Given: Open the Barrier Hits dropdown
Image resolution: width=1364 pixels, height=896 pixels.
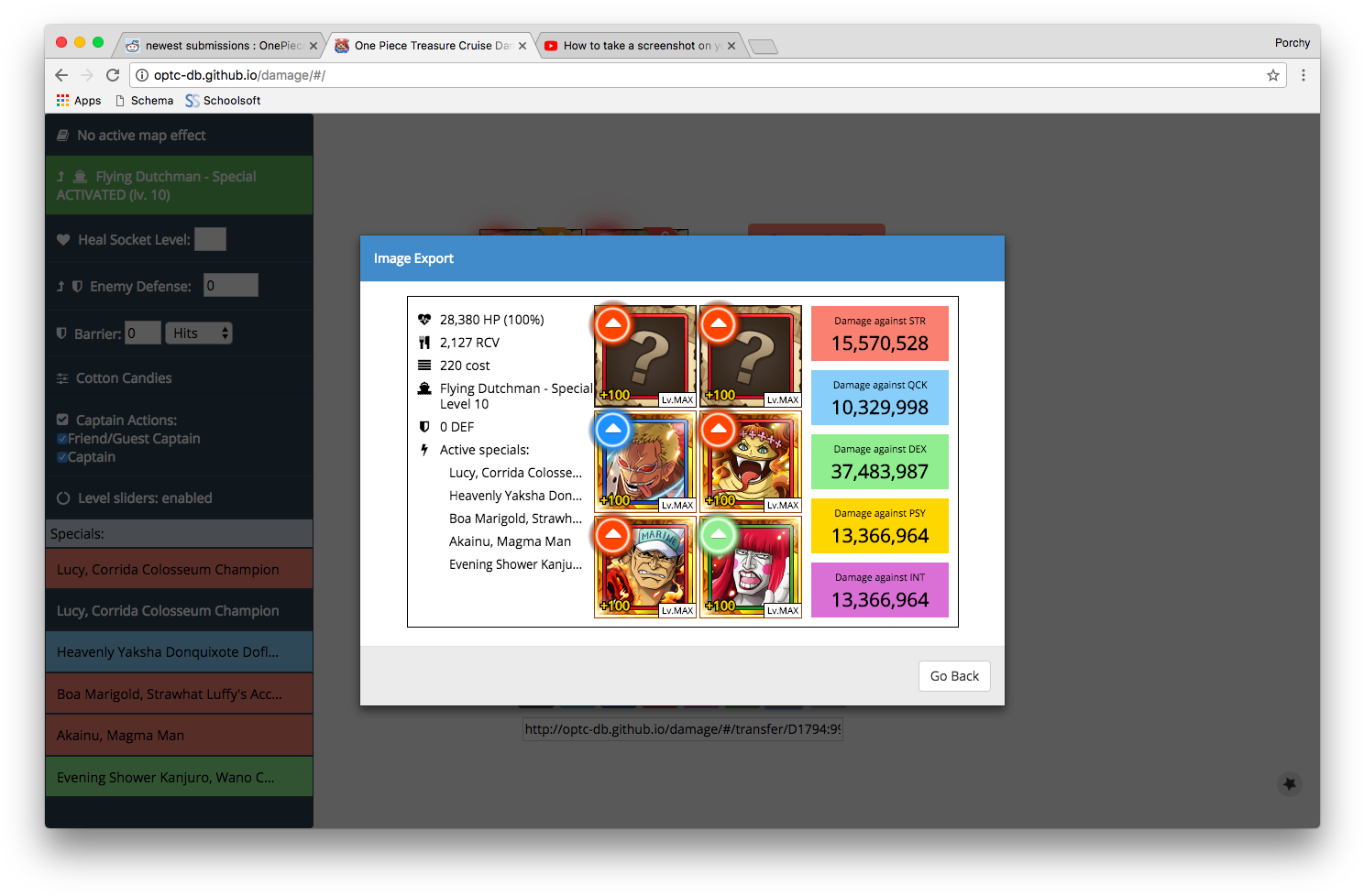Looking at the screenshot, I should pos(199,333).
